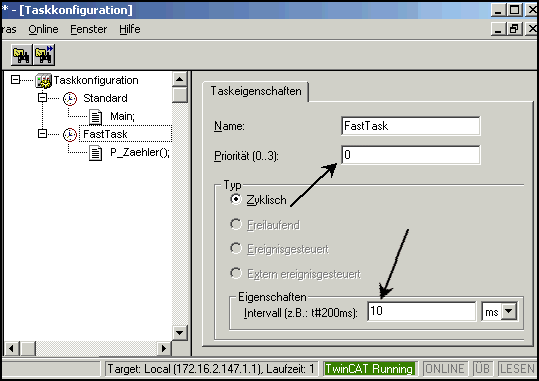The image size is (539, 381).
Task: Click the TwinCAT Running status indicator
Action: point(369,369)
